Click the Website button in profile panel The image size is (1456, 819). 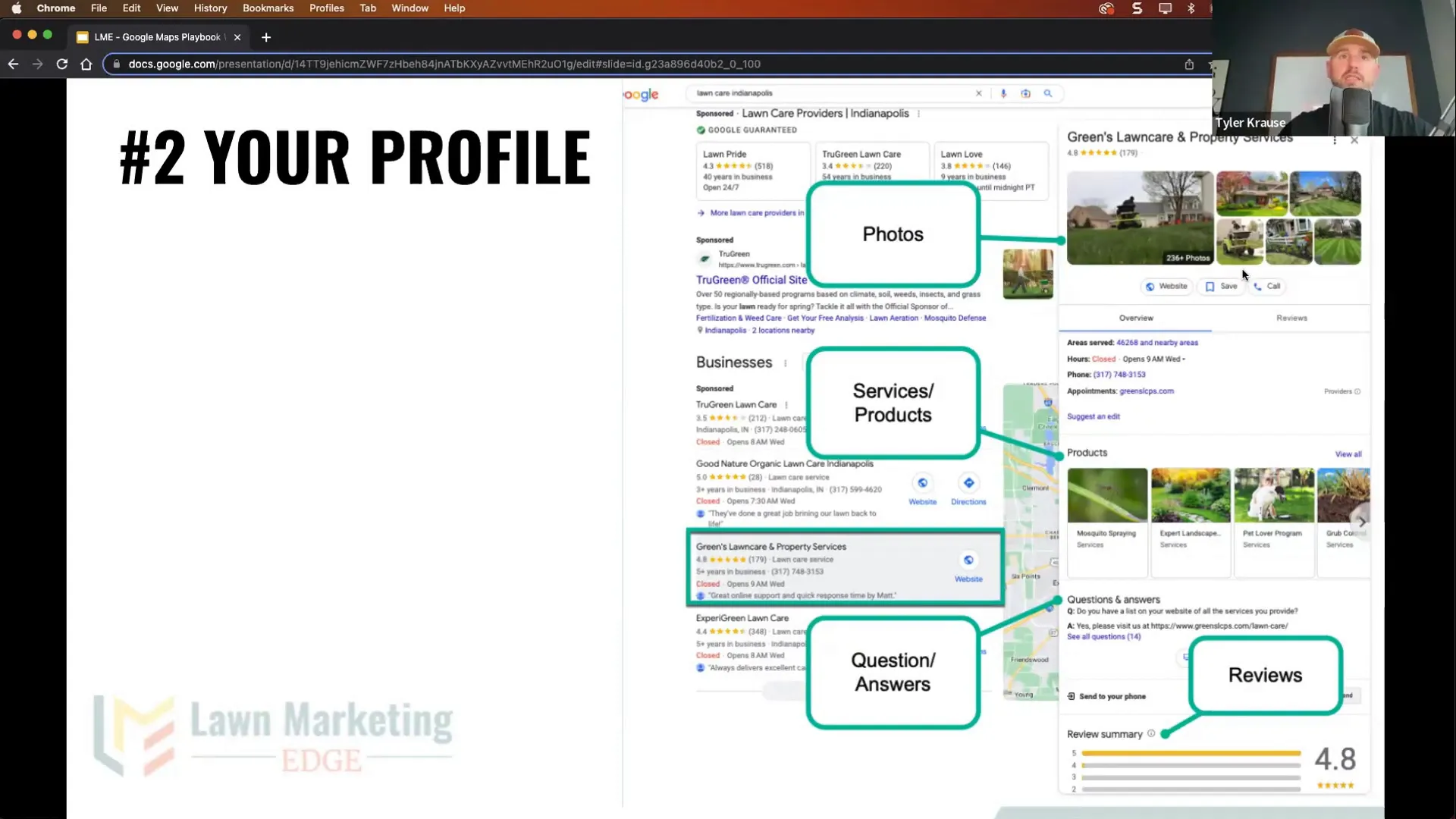tap(1166, 286)
